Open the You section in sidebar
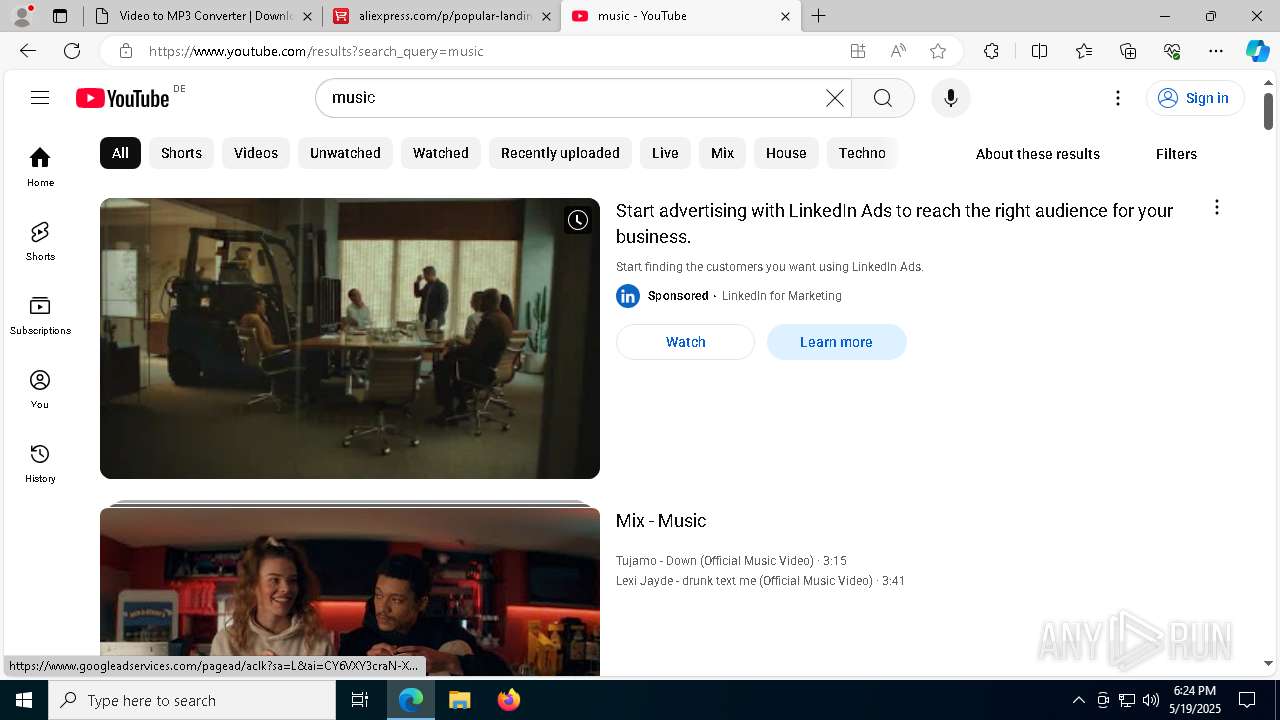 [40, 389]
